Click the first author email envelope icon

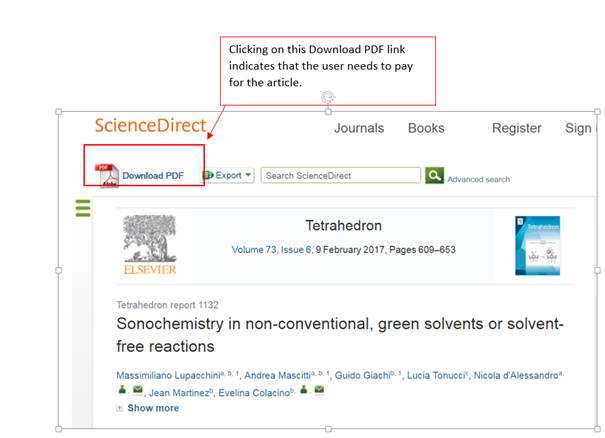tap(138, 391)
